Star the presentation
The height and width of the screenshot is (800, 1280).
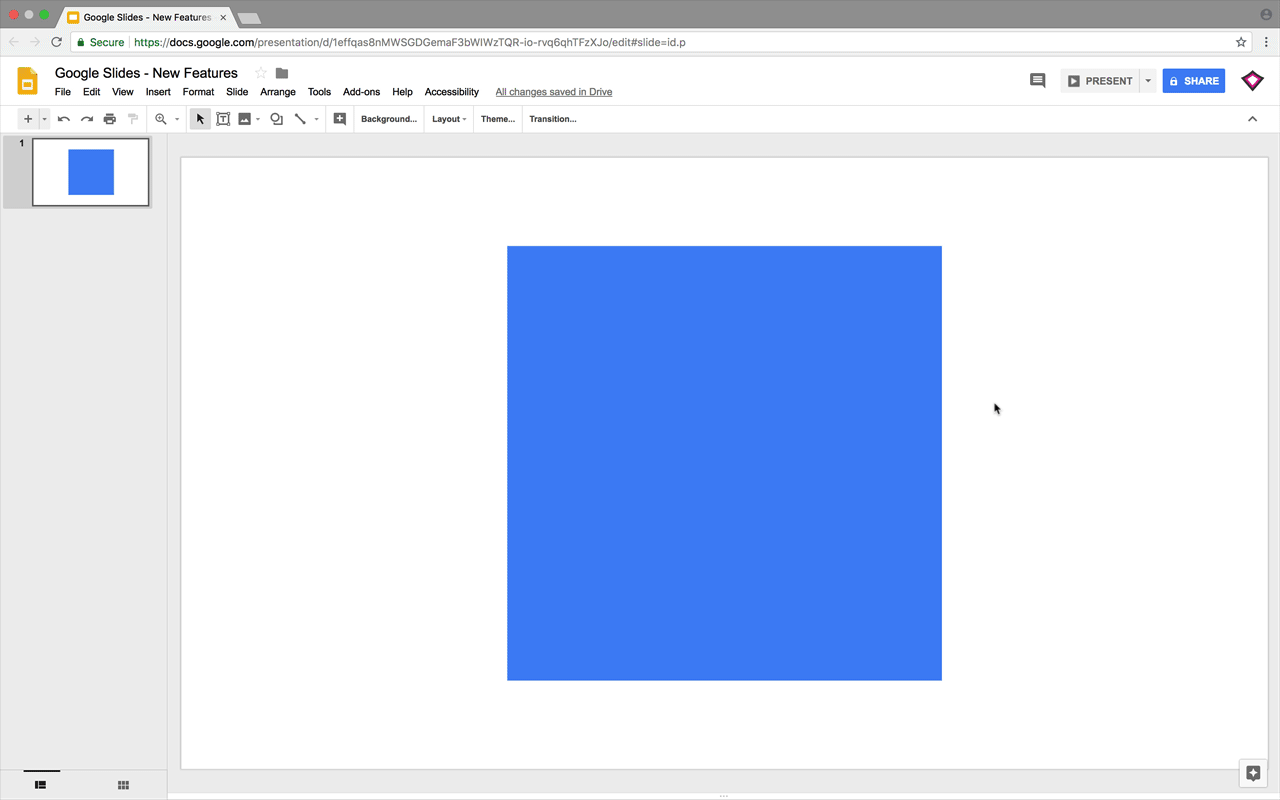(261, 73)
